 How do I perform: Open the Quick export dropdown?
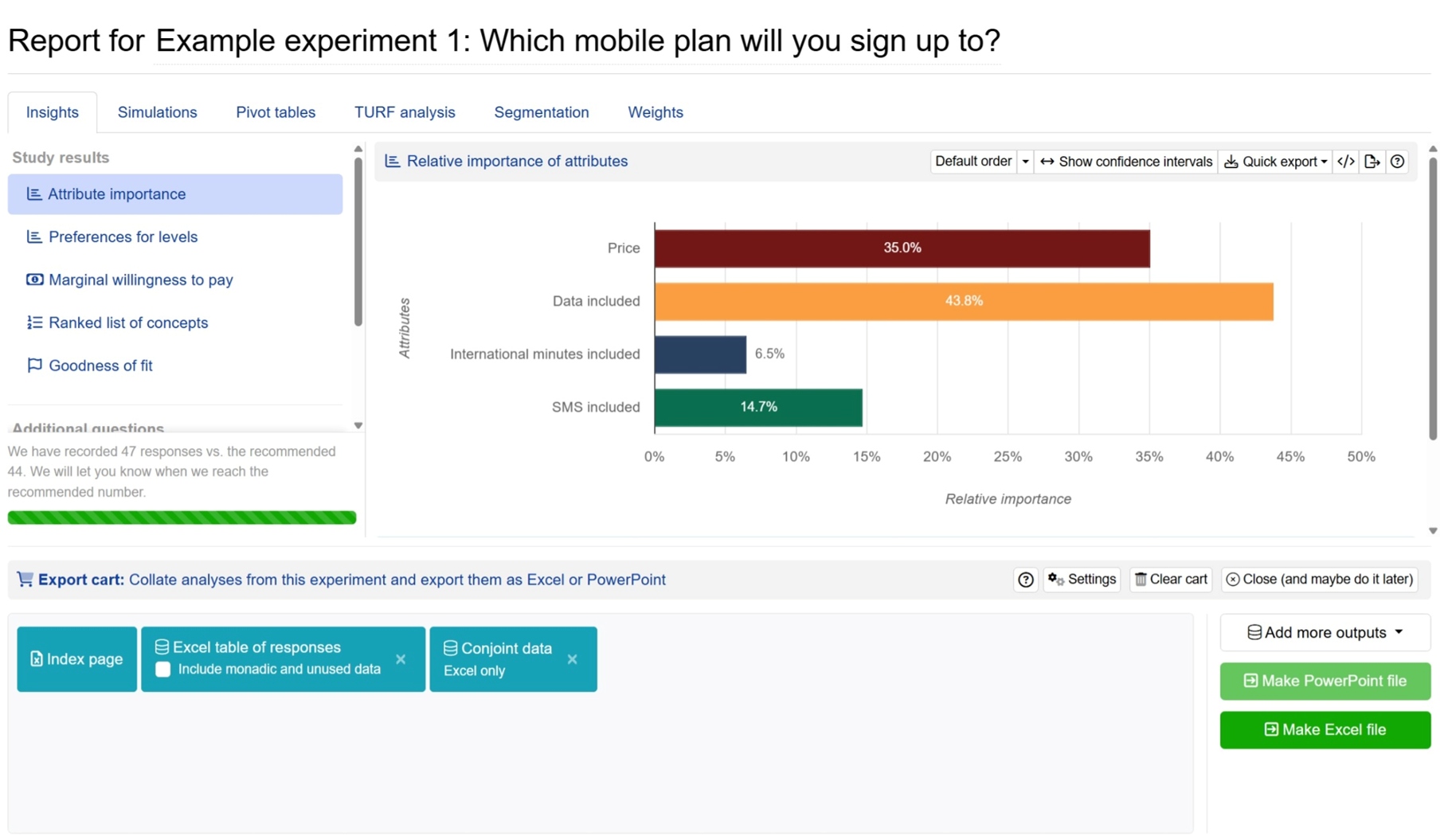(x=1275, y=162)
